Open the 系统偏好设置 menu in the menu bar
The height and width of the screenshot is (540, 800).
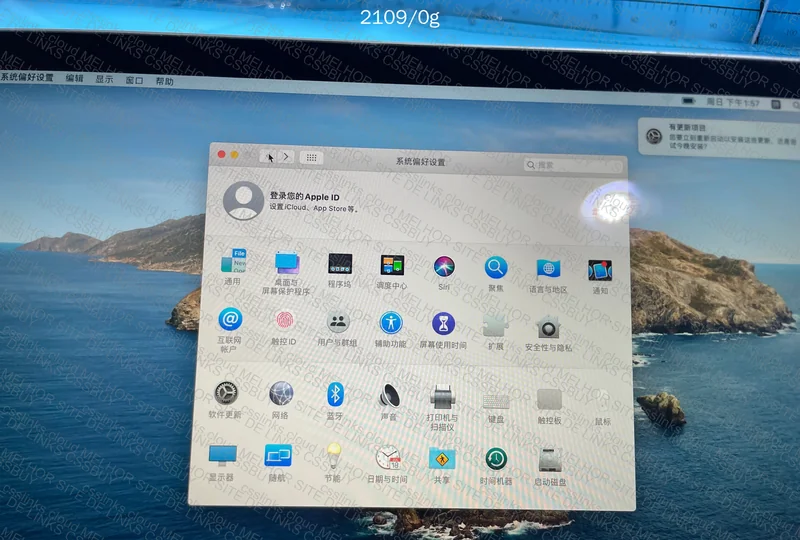click(27, 77)
